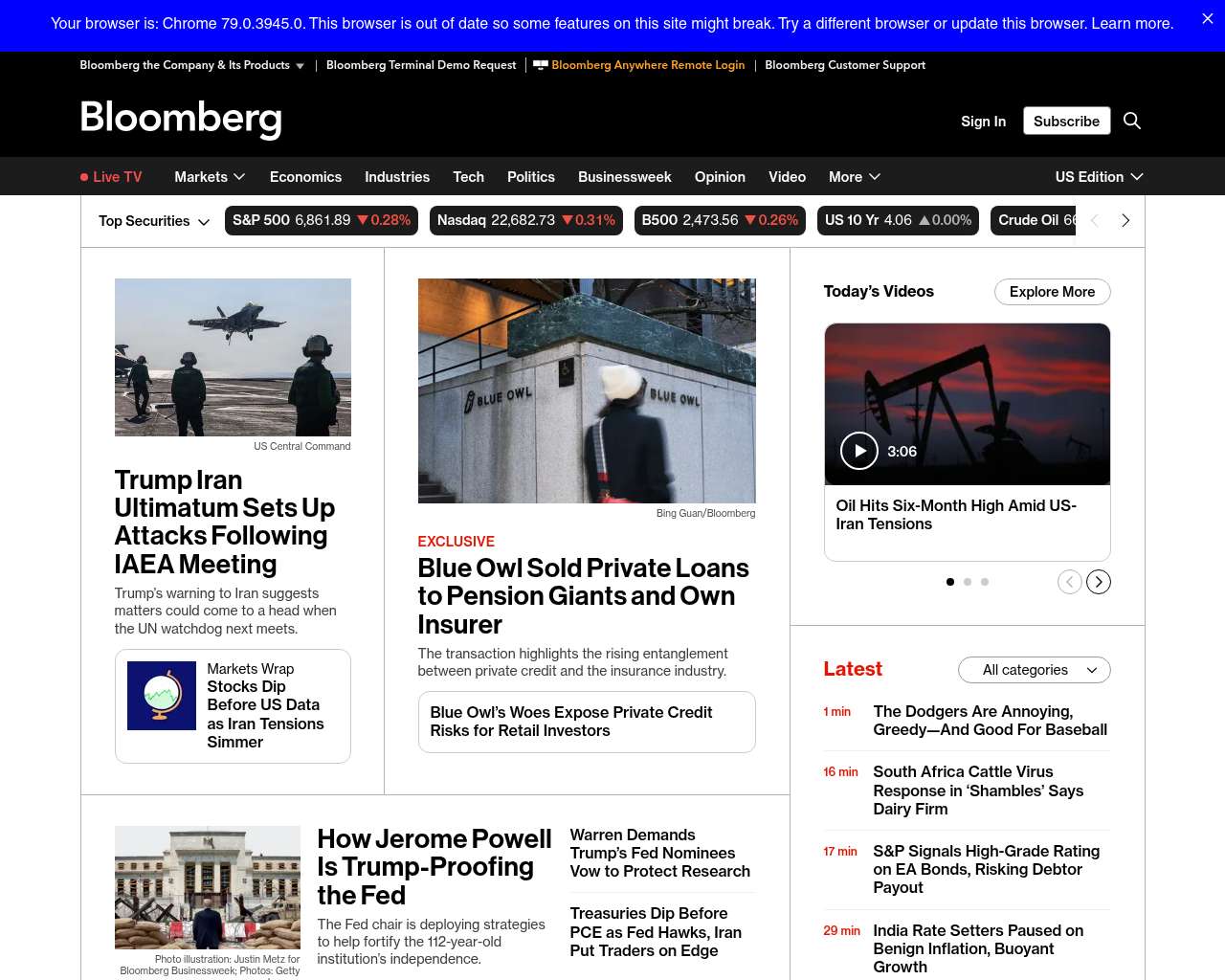The width and height of the screenshot is (1225, 980).
Task: Open Stocks Dip Before US Data story
Action: pos(266,714)
